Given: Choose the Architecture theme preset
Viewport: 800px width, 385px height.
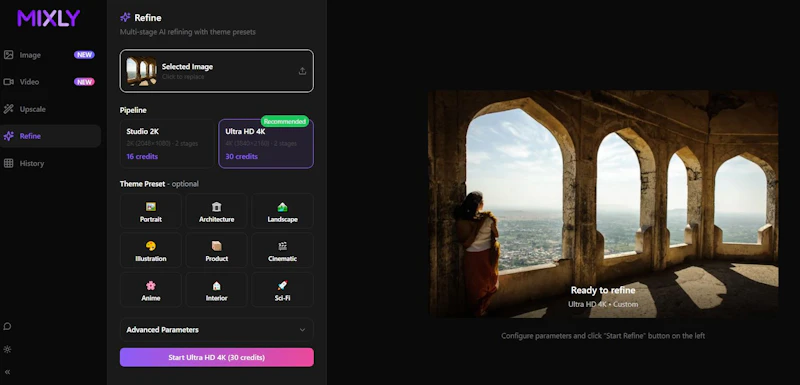Looking at the screenshot, I should pyautogui.click(x=216, y=211).
